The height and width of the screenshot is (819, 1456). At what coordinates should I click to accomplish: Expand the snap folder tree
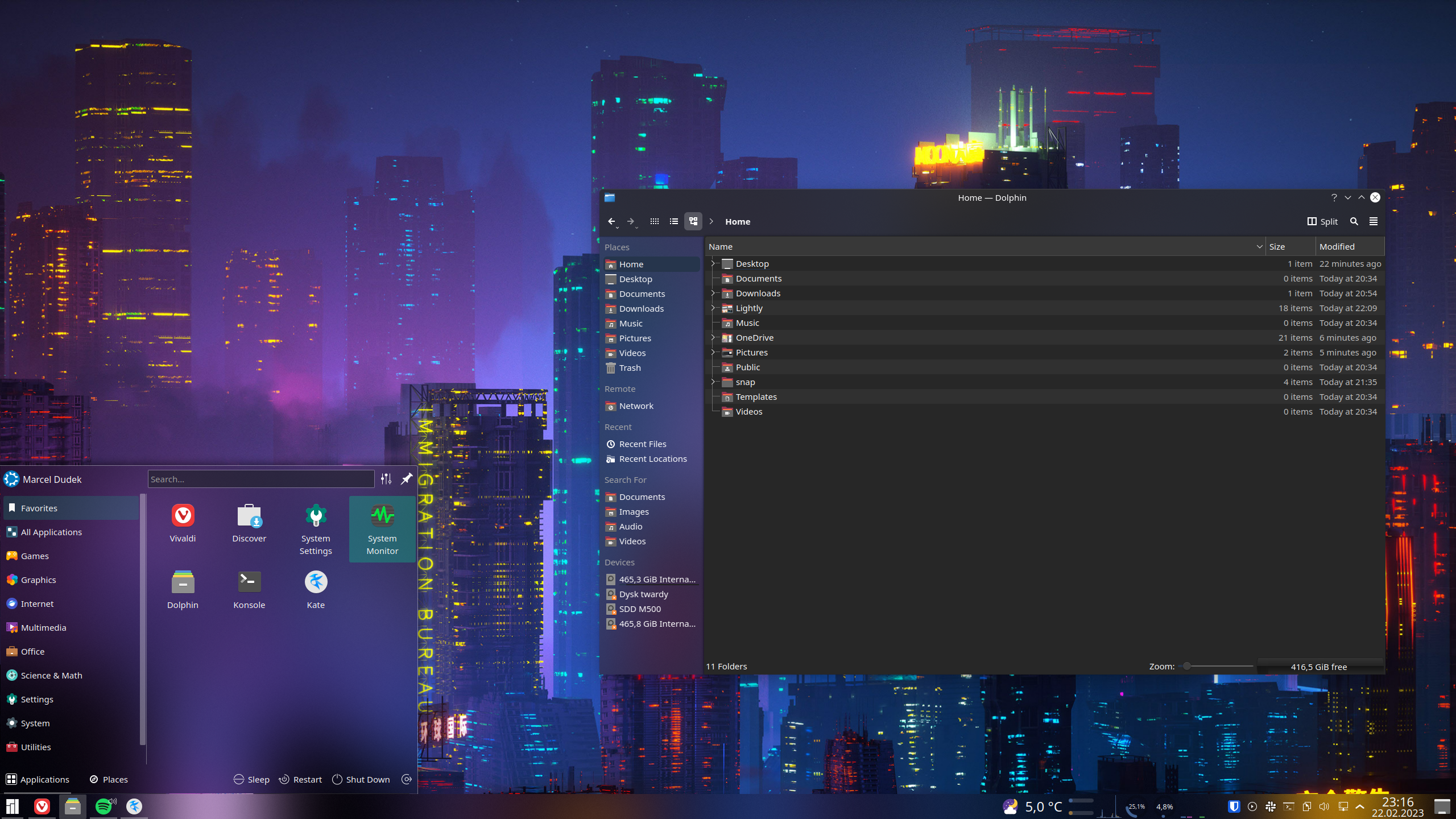tap(713, 382)
